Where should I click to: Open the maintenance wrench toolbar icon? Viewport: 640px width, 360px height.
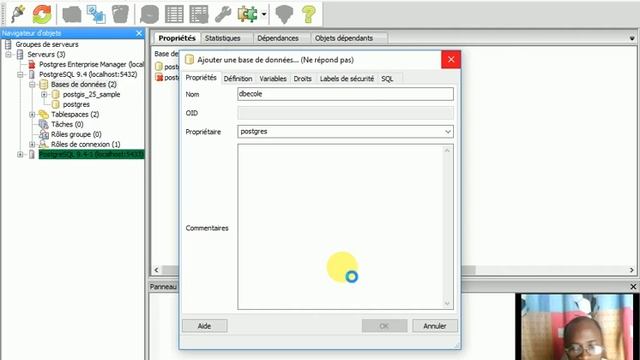pyautogui.click(x=223, y=14)
